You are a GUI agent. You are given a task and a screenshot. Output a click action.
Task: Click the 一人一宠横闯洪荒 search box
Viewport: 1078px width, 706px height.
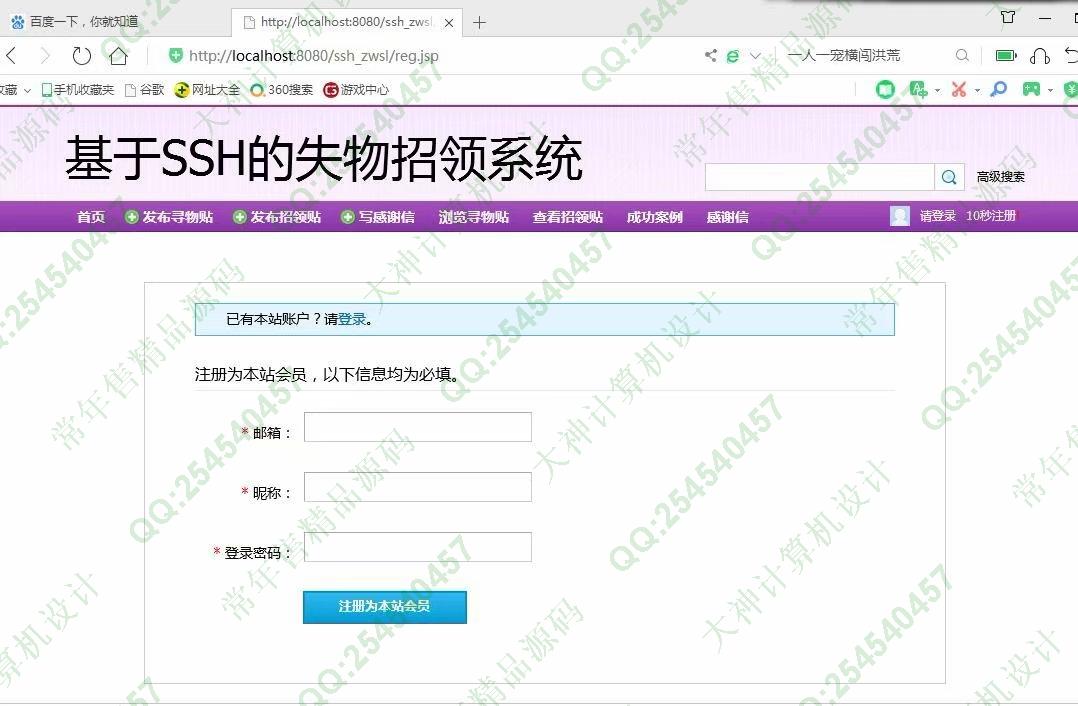click(844, 56)
